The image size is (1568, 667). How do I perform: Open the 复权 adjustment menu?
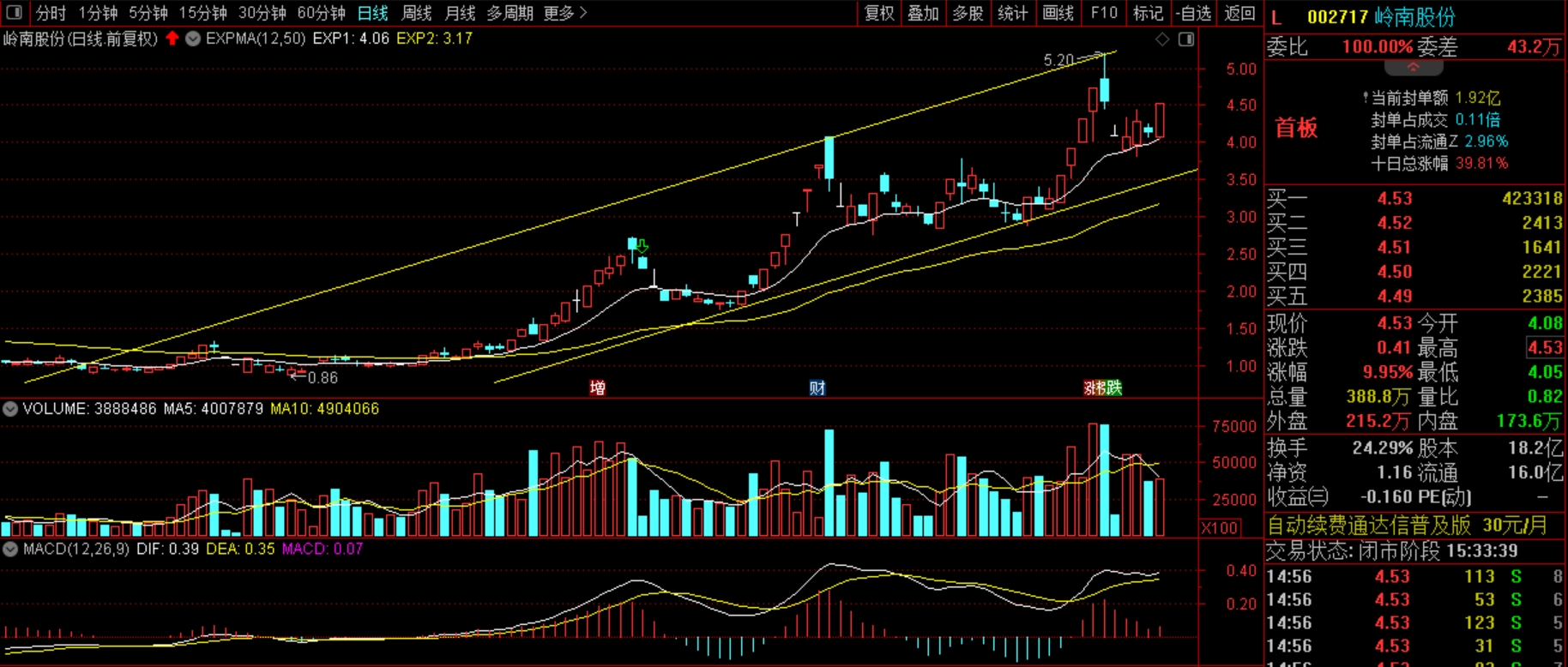click(x=879, y=13)
